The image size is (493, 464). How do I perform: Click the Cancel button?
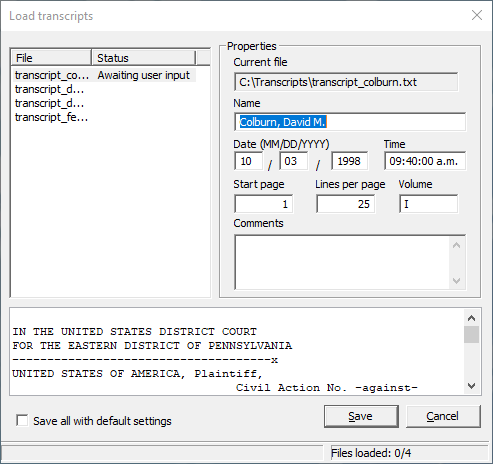pyautogui.click(x=443, y=416)
